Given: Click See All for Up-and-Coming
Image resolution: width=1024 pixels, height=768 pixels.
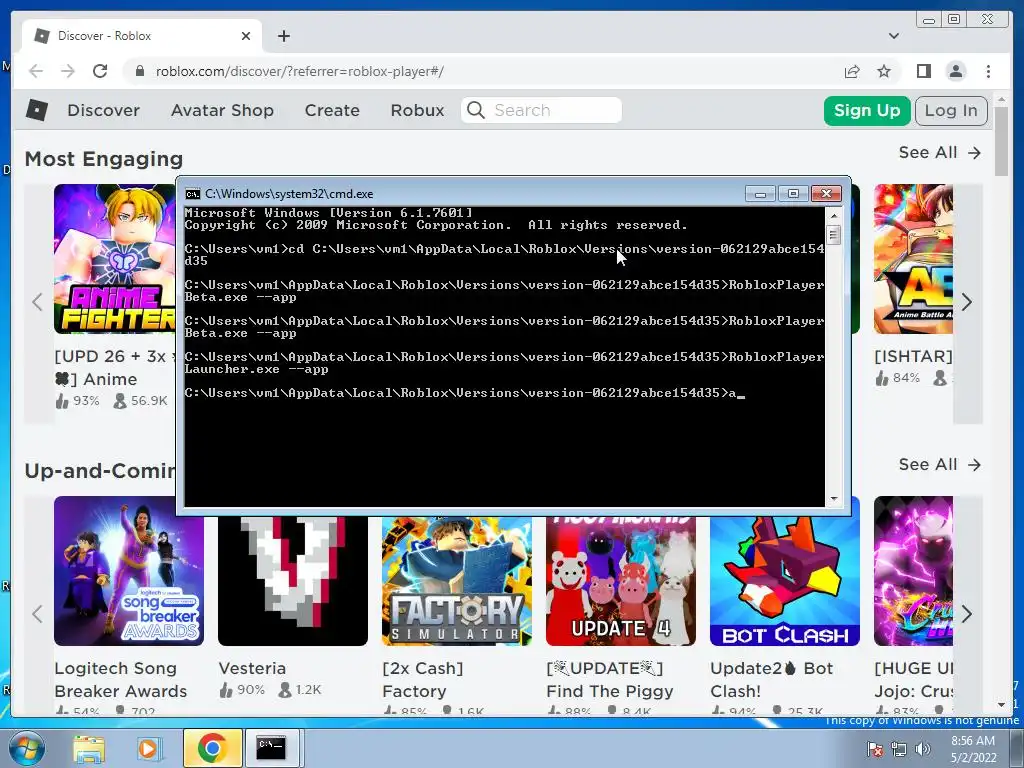Looking at the screenshot, I should (x=940, y=465).
